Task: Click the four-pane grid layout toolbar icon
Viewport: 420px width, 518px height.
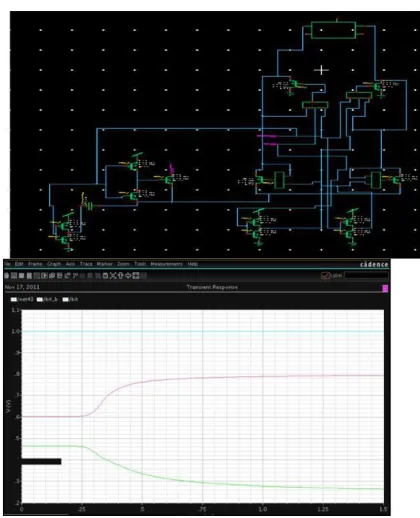Action: (136, 276)
